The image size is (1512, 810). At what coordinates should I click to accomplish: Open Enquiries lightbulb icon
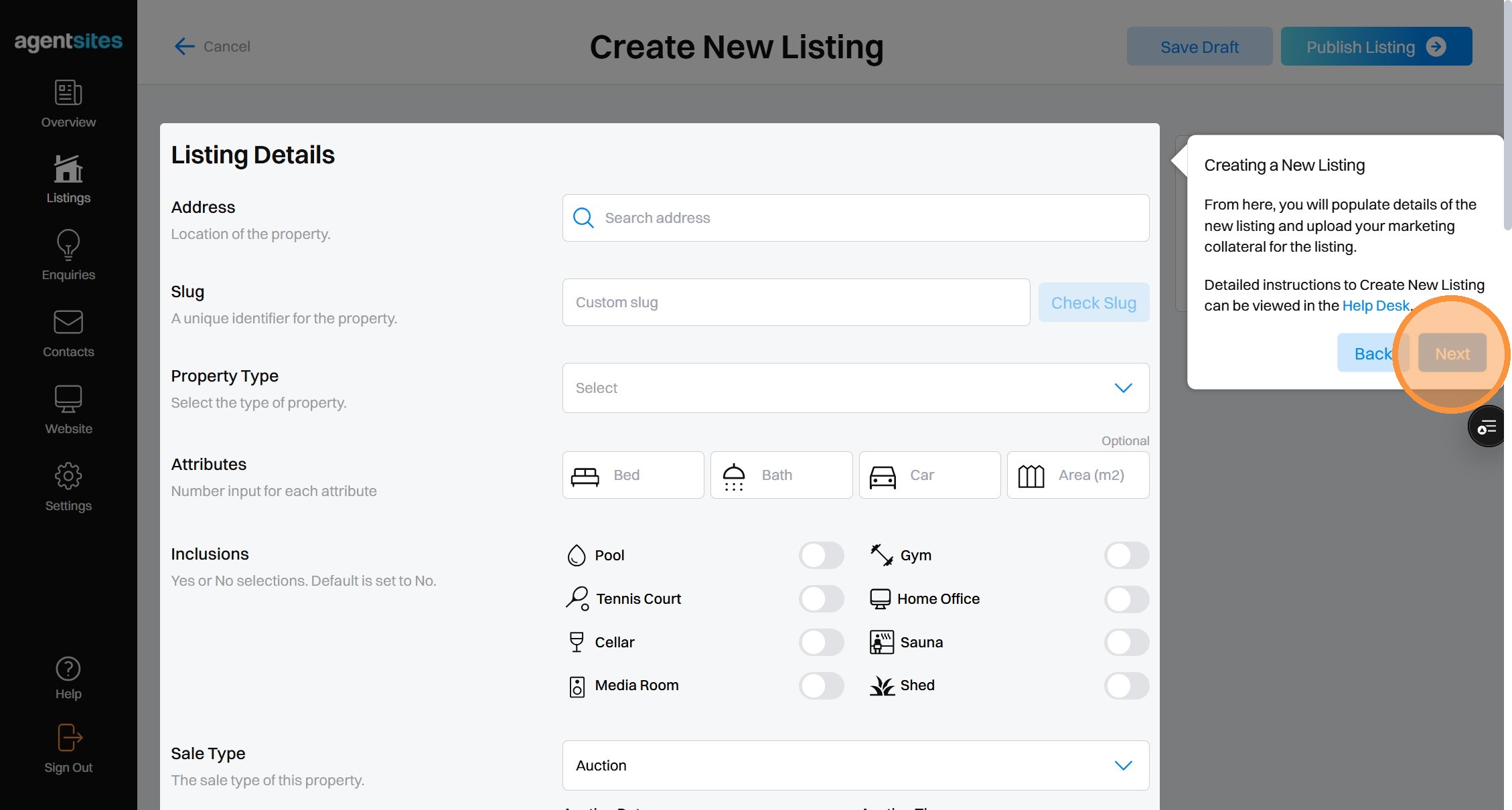pos(68,245)
